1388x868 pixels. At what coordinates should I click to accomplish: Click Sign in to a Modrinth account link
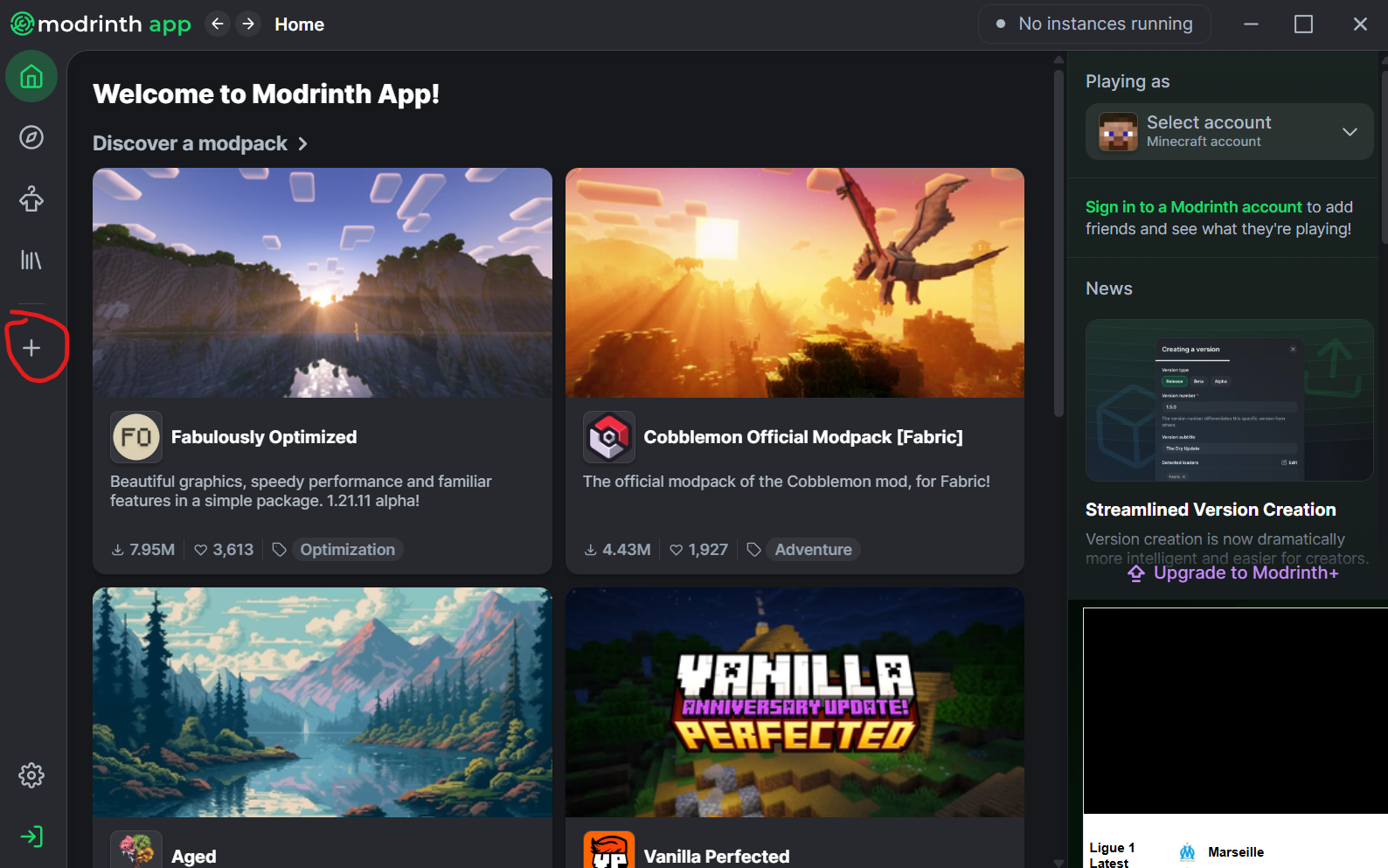pyautogui.click(x=1193, y=207)
